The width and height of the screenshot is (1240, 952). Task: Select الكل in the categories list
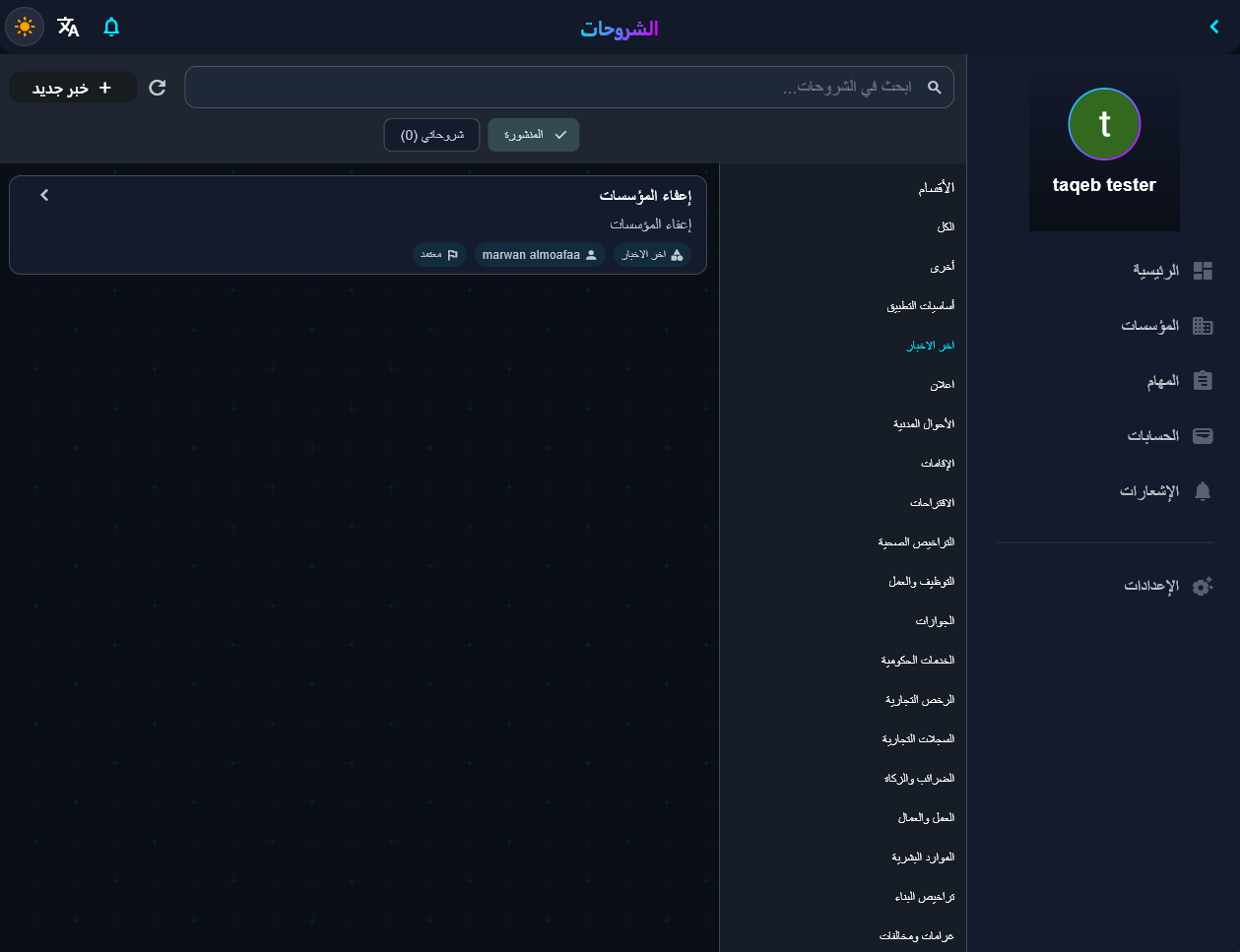[x=946, y=226]
